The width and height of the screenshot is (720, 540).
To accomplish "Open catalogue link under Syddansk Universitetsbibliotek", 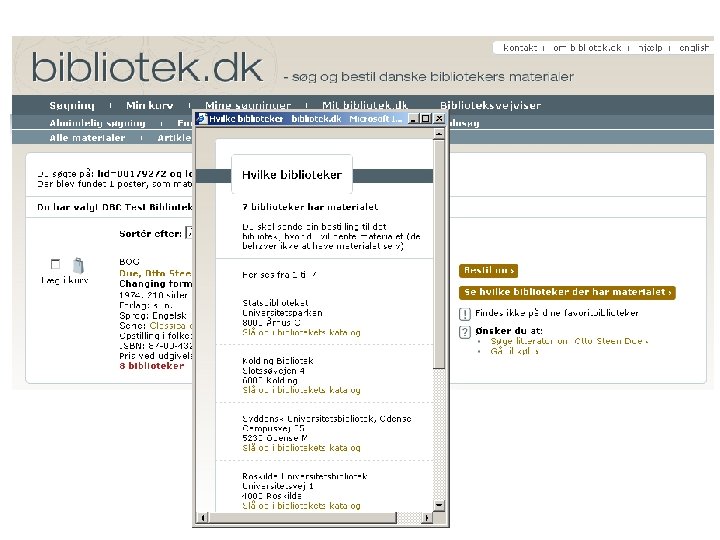I will pyautogui.click(x=301, y=448).
